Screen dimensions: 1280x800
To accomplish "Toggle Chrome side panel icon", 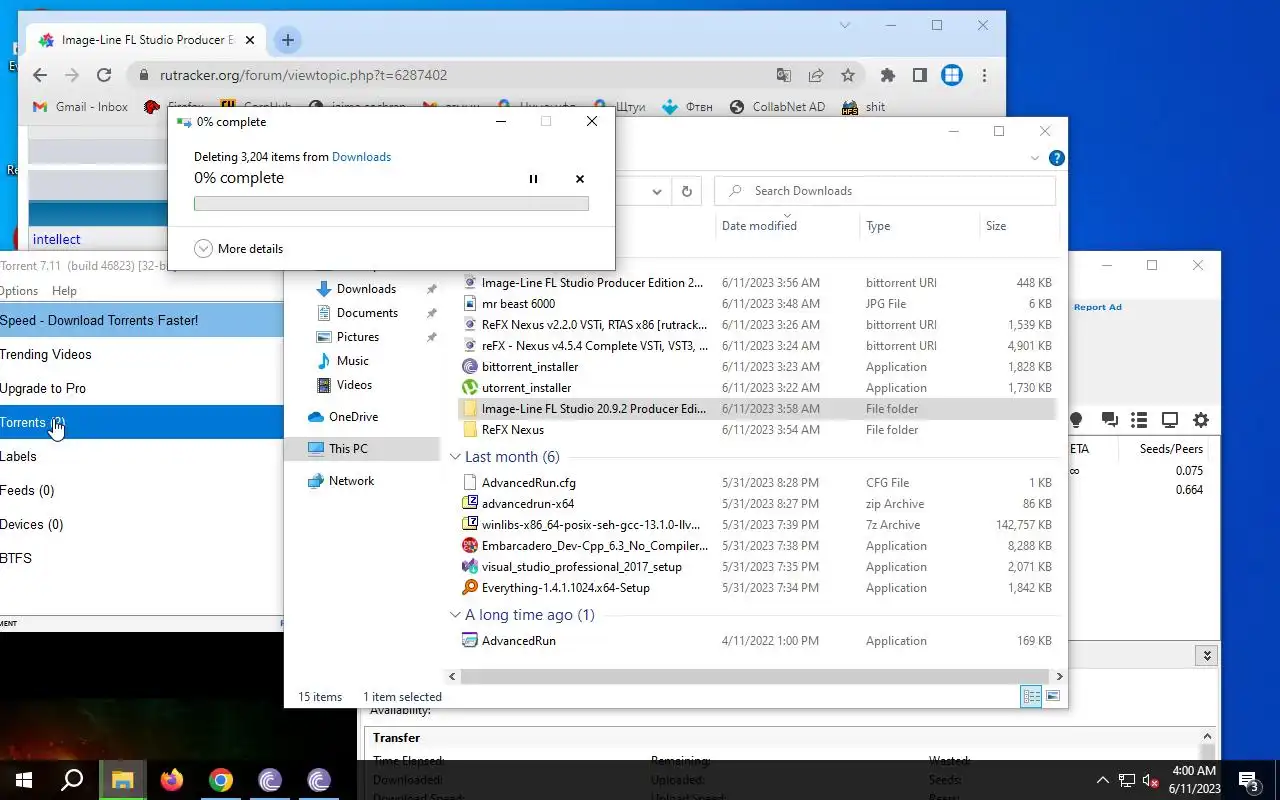I will [919, 75].
